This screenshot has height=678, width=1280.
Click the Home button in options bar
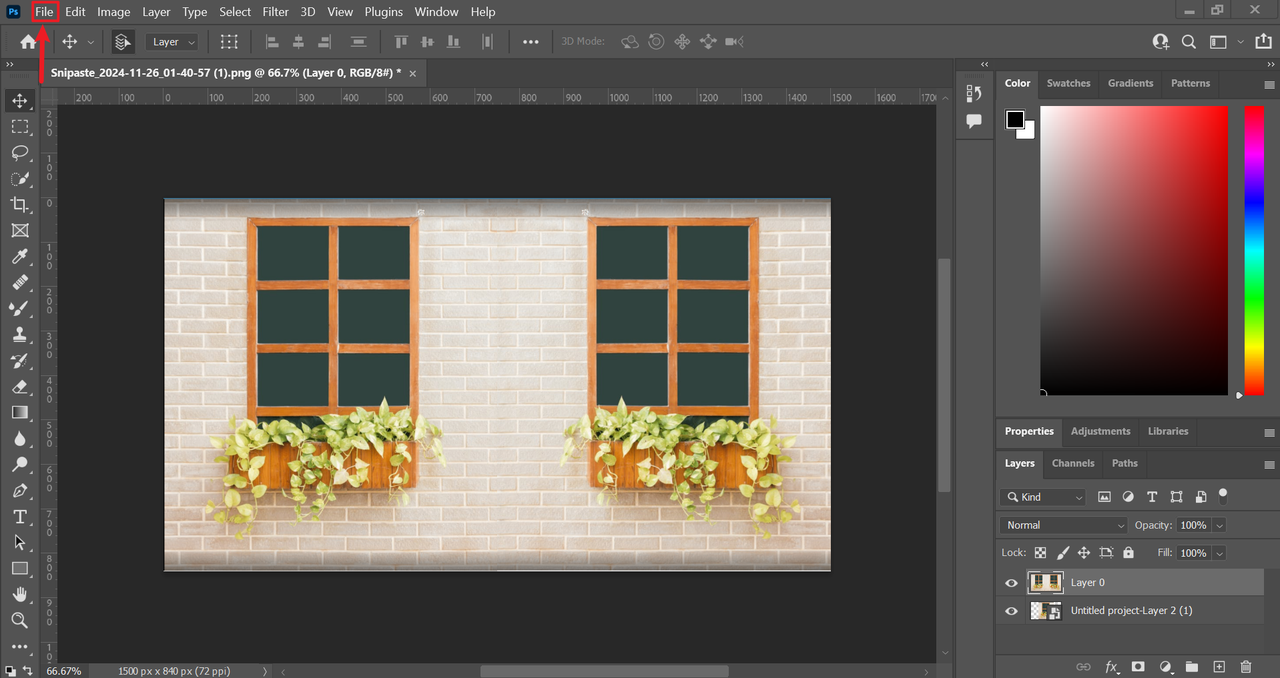pos(28,42)
